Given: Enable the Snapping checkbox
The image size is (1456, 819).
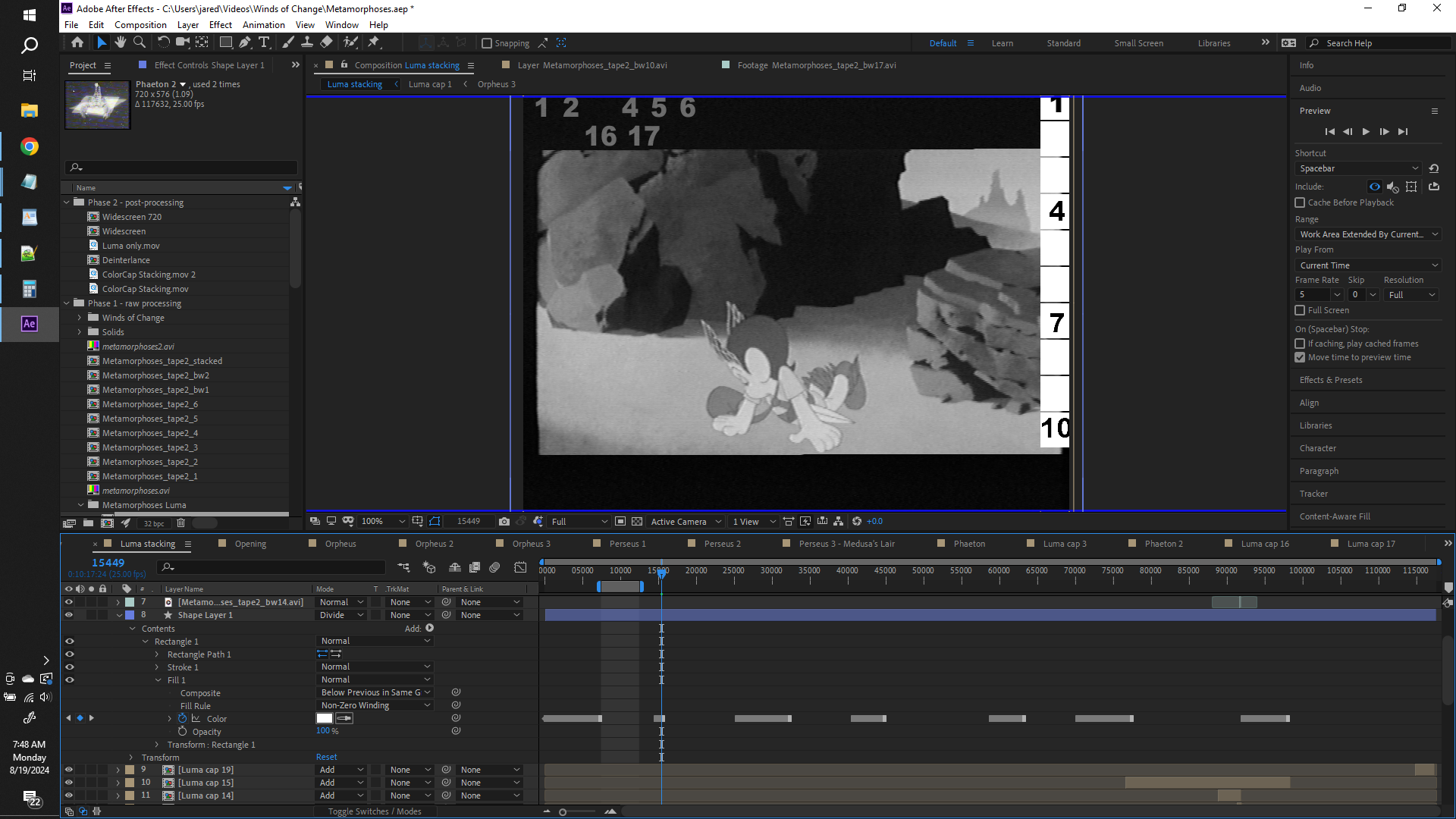Looking at the screenshot, I should click(487, 43).
